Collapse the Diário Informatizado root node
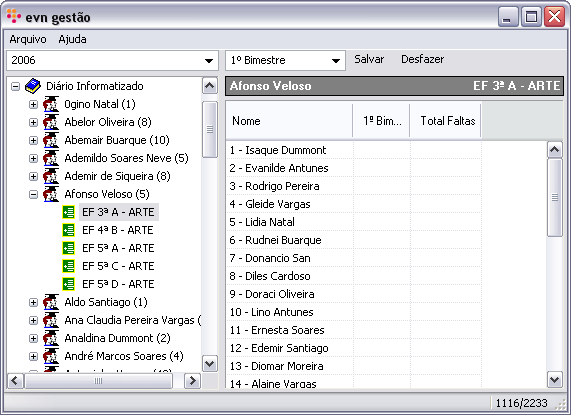Image resolution: width=571 pixels, height=415 pixels. (15, 87)
